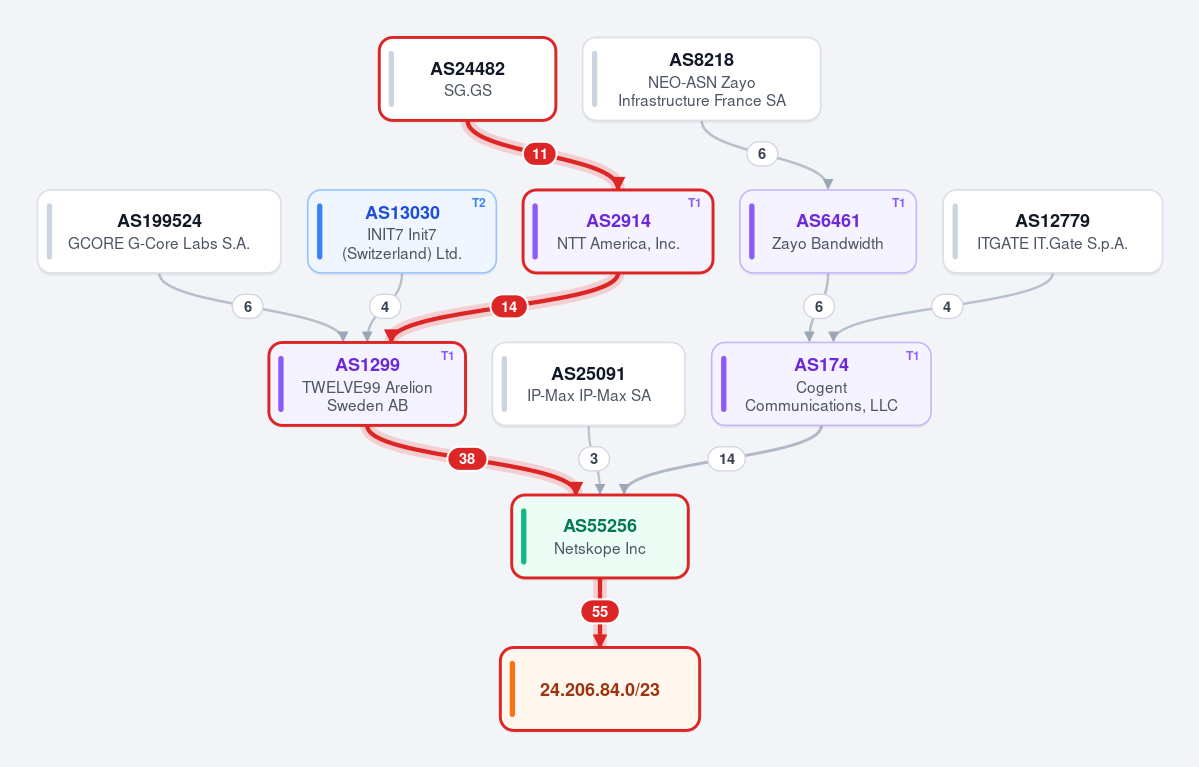
Task: Select gray badge 14 from Cogent
Action: (x=726, y=459)
